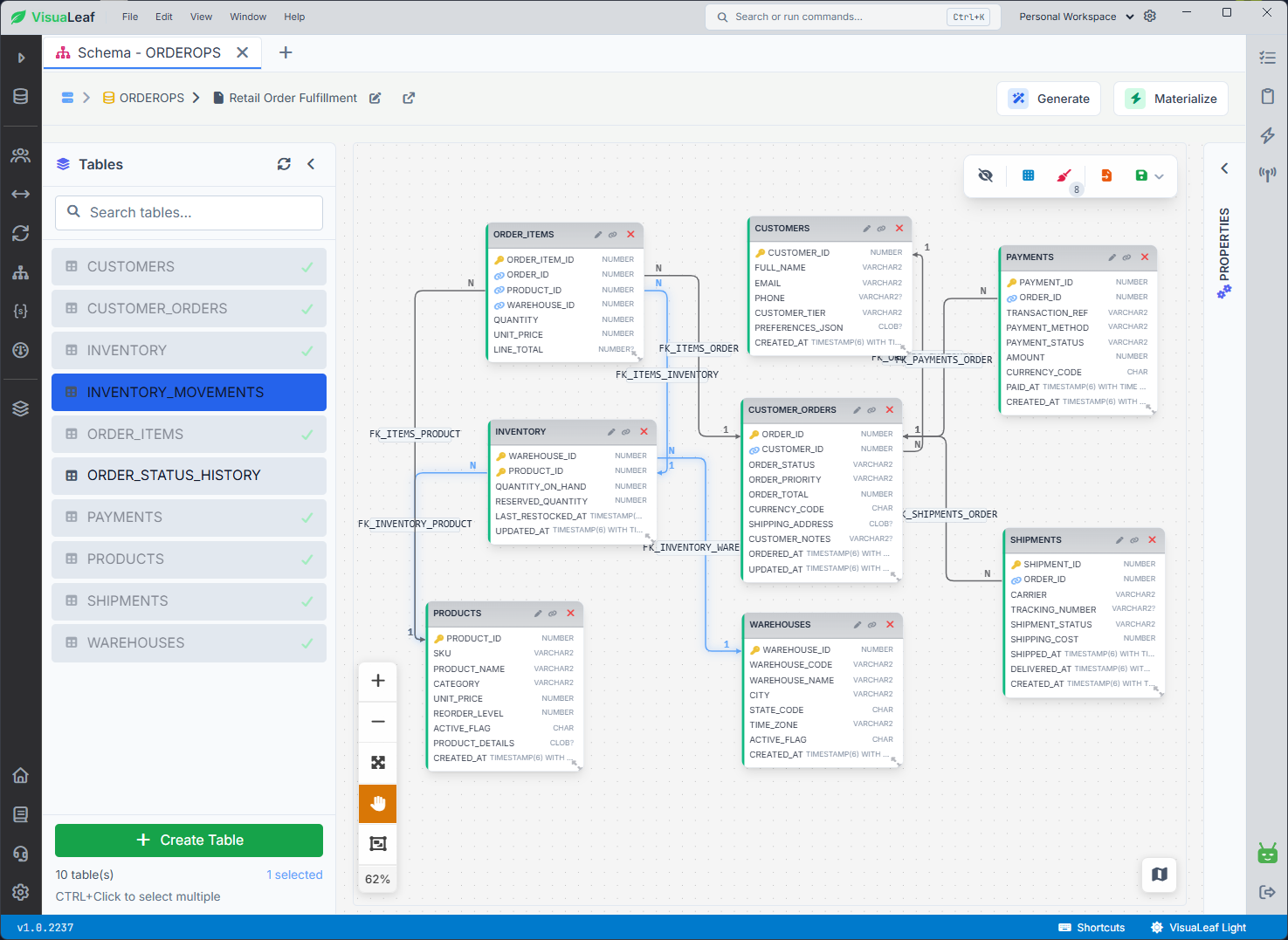This screenshot has height=940, width=1288.
Task: Open the green robot assistant icon
Action: point(1268,854)
